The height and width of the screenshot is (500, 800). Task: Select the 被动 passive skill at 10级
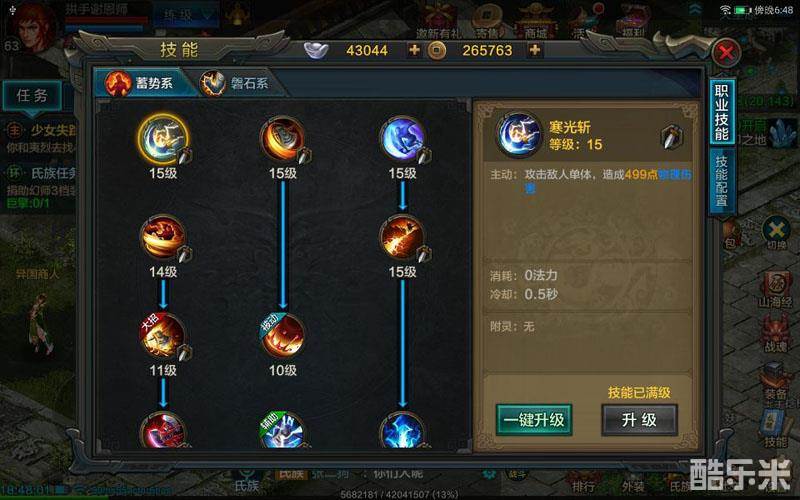coord(283,336)
